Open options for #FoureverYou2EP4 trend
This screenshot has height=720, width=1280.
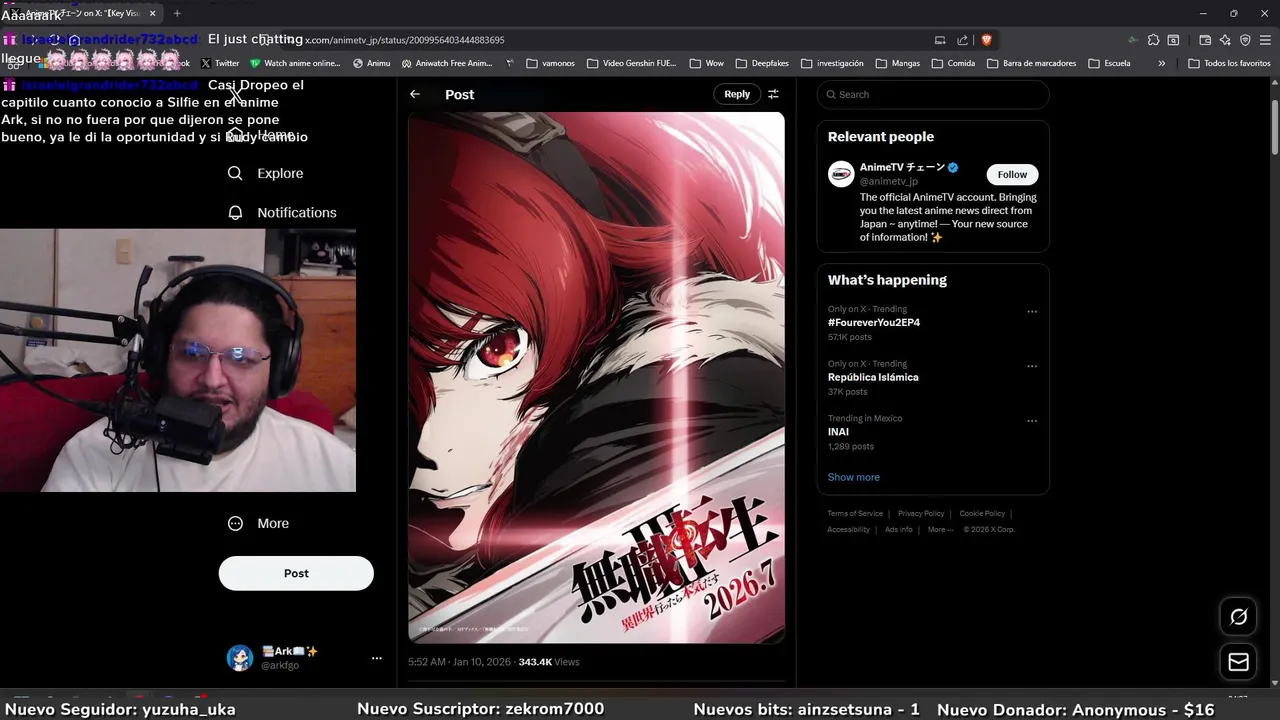1032,312
